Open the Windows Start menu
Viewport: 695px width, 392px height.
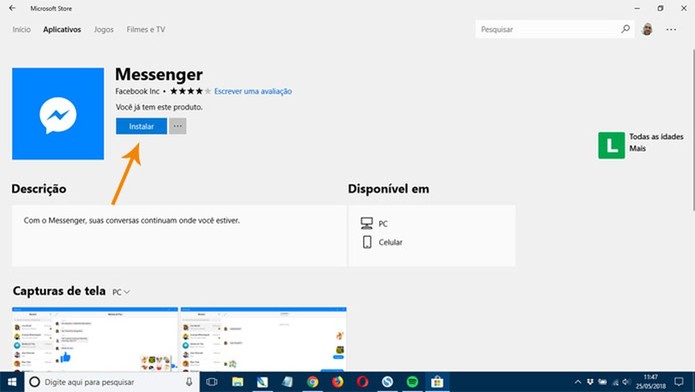pyautogui.click(x=12, y=382)
